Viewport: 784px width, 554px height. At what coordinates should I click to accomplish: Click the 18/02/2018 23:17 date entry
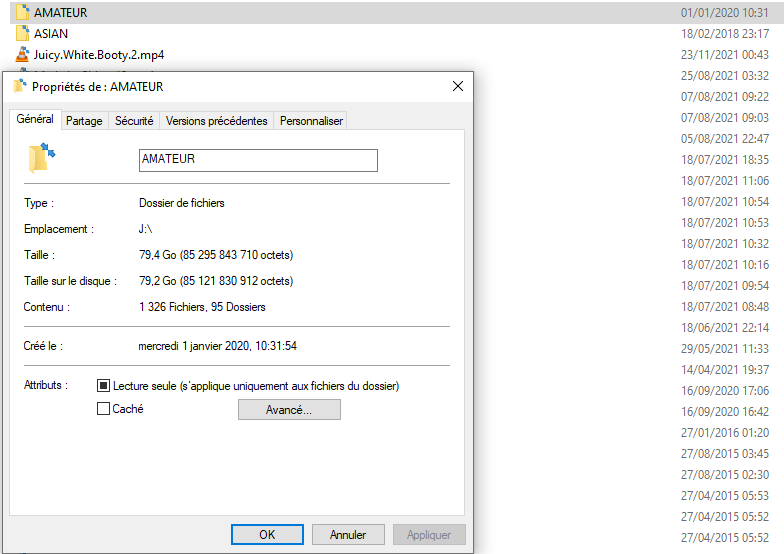[x=725, y=34]
